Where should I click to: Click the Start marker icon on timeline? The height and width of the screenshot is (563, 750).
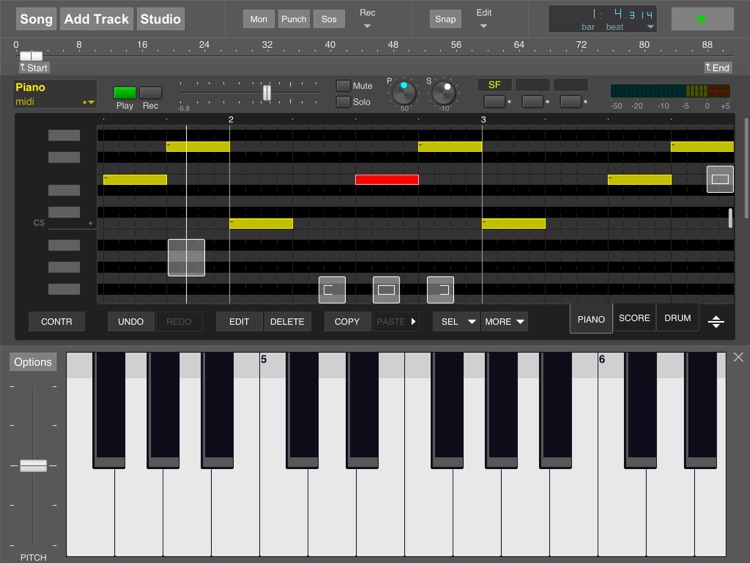coord(34,68)
